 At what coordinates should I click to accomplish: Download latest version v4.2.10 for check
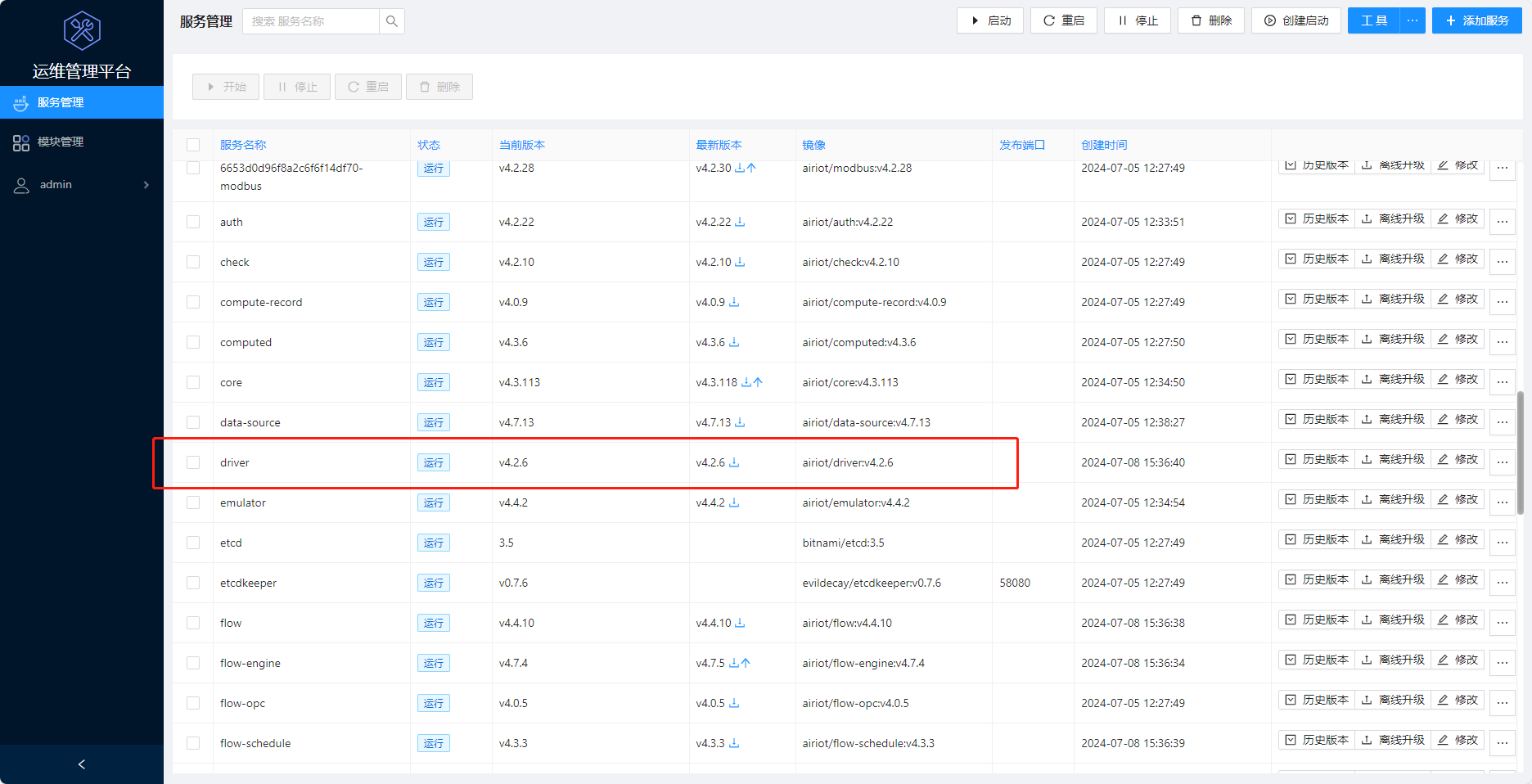pyautogui.click(x=740, y=262)
